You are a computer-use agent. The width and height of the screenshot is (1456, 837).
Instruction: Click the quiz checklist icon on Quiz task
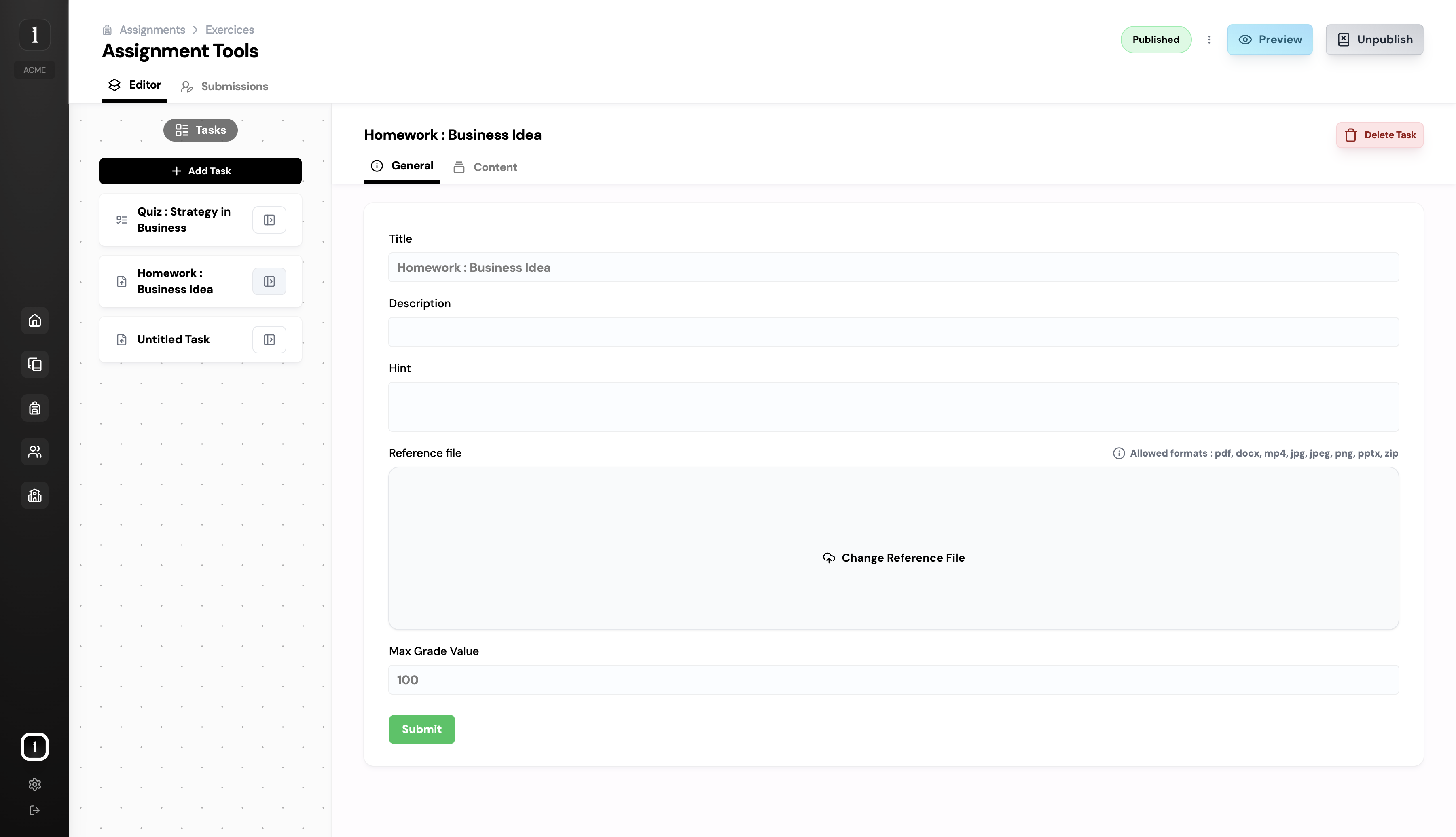click(x=121, y=220)
